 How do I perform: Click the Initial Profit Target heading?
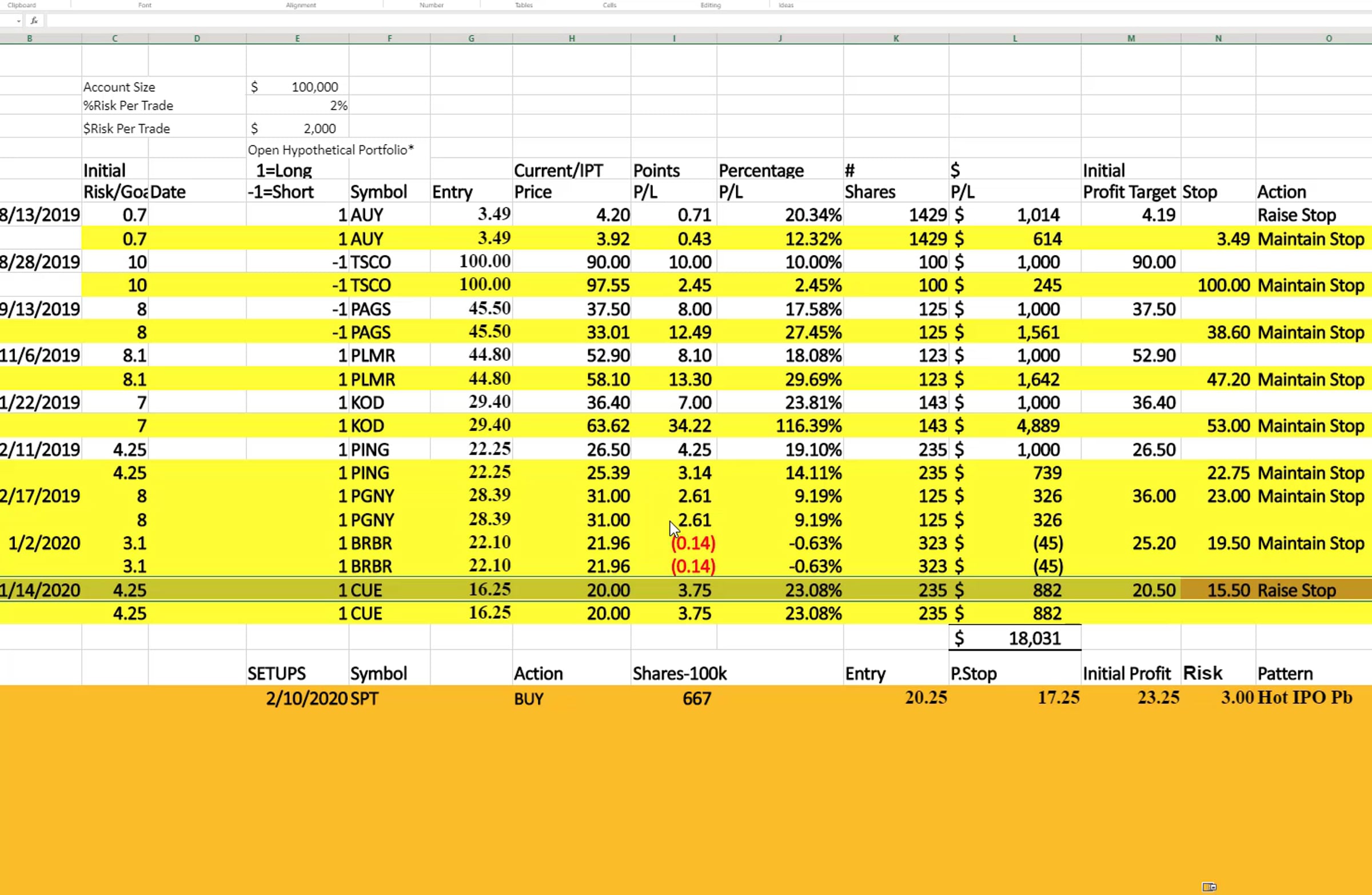coord(1128,181)
